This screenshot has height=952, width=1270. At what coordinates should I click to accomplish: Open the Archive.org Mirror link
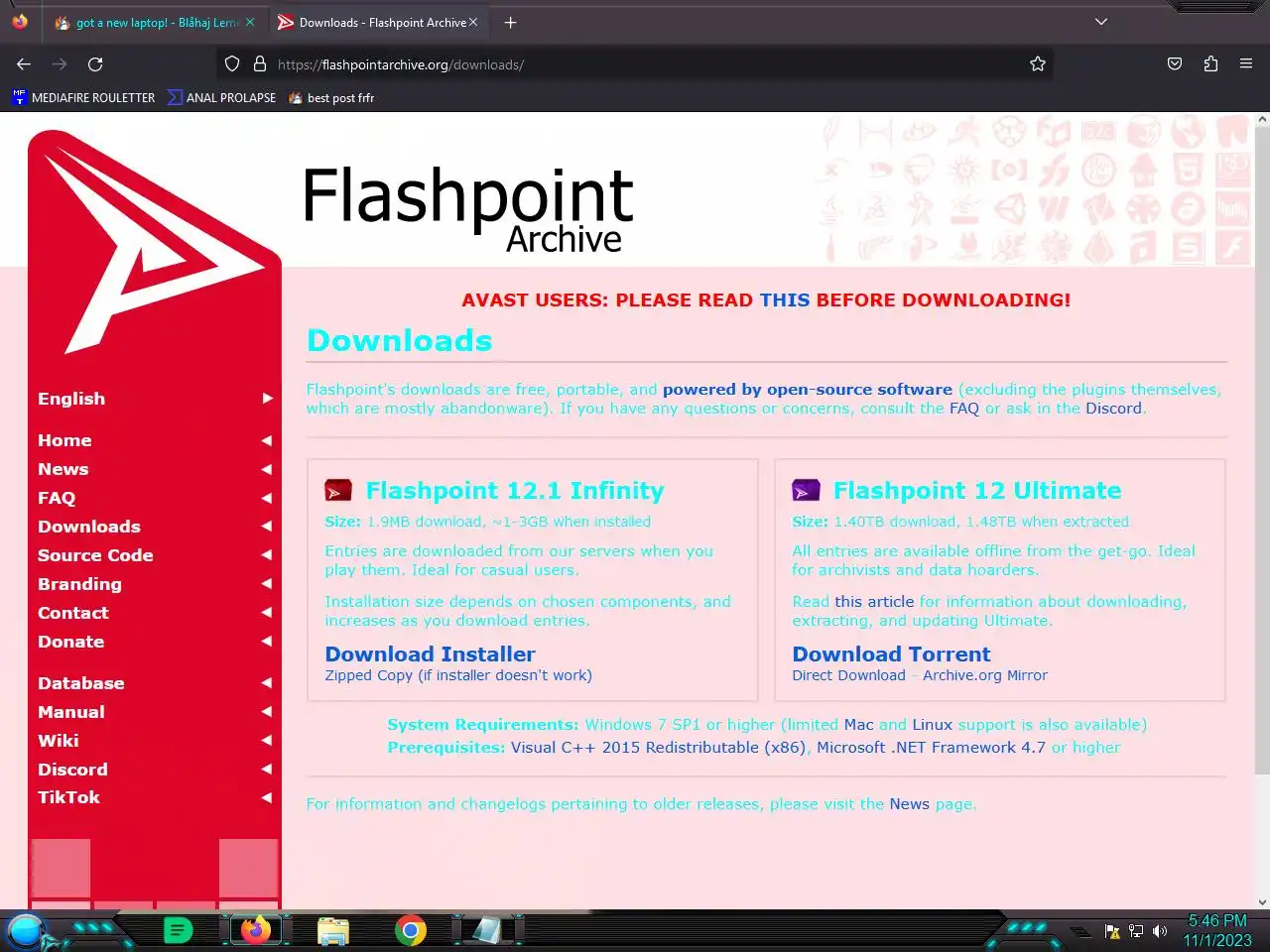(x=985, y=675)
